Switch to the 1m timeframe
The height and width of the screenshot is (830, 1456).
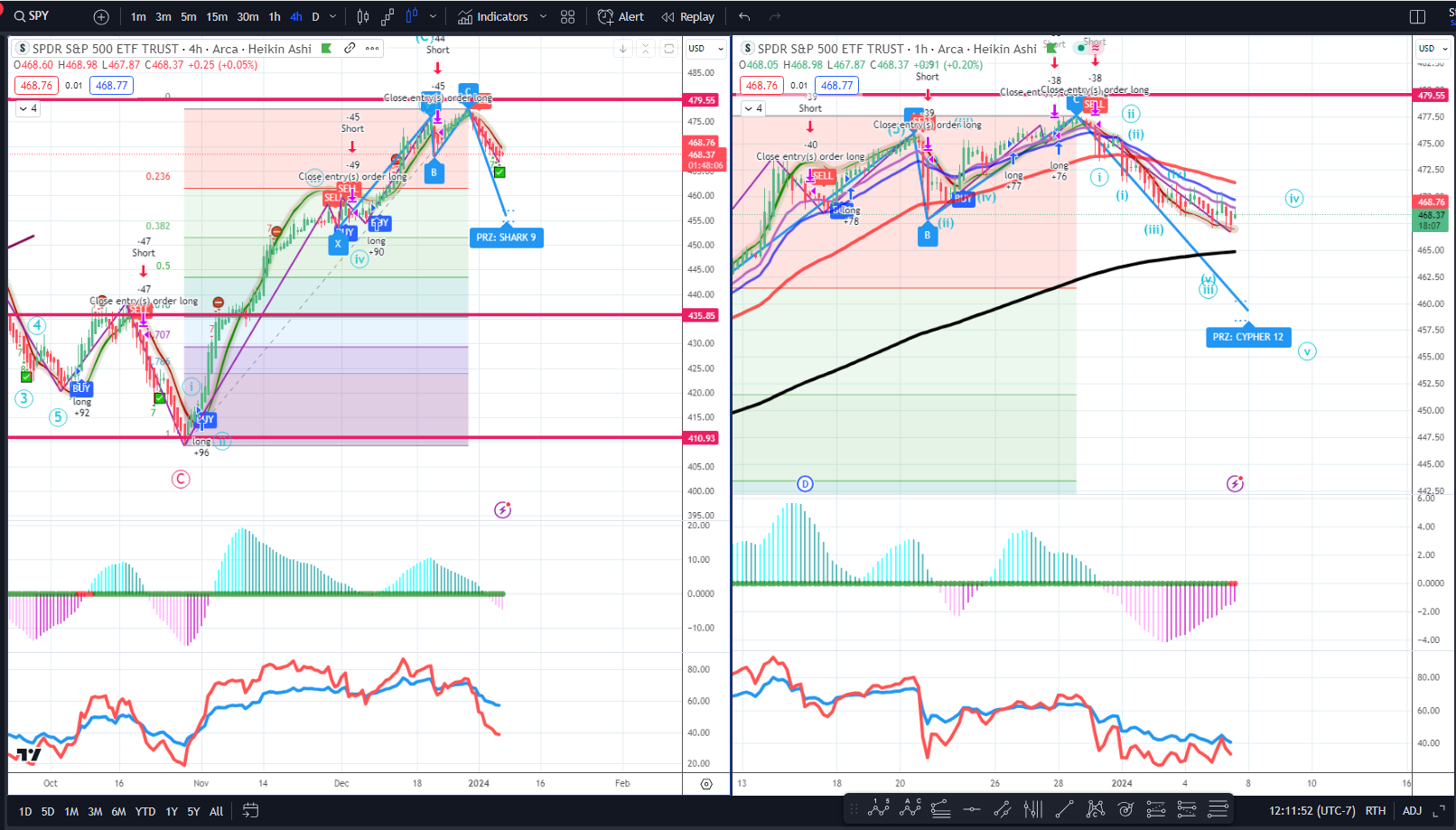tap(138, 16)
